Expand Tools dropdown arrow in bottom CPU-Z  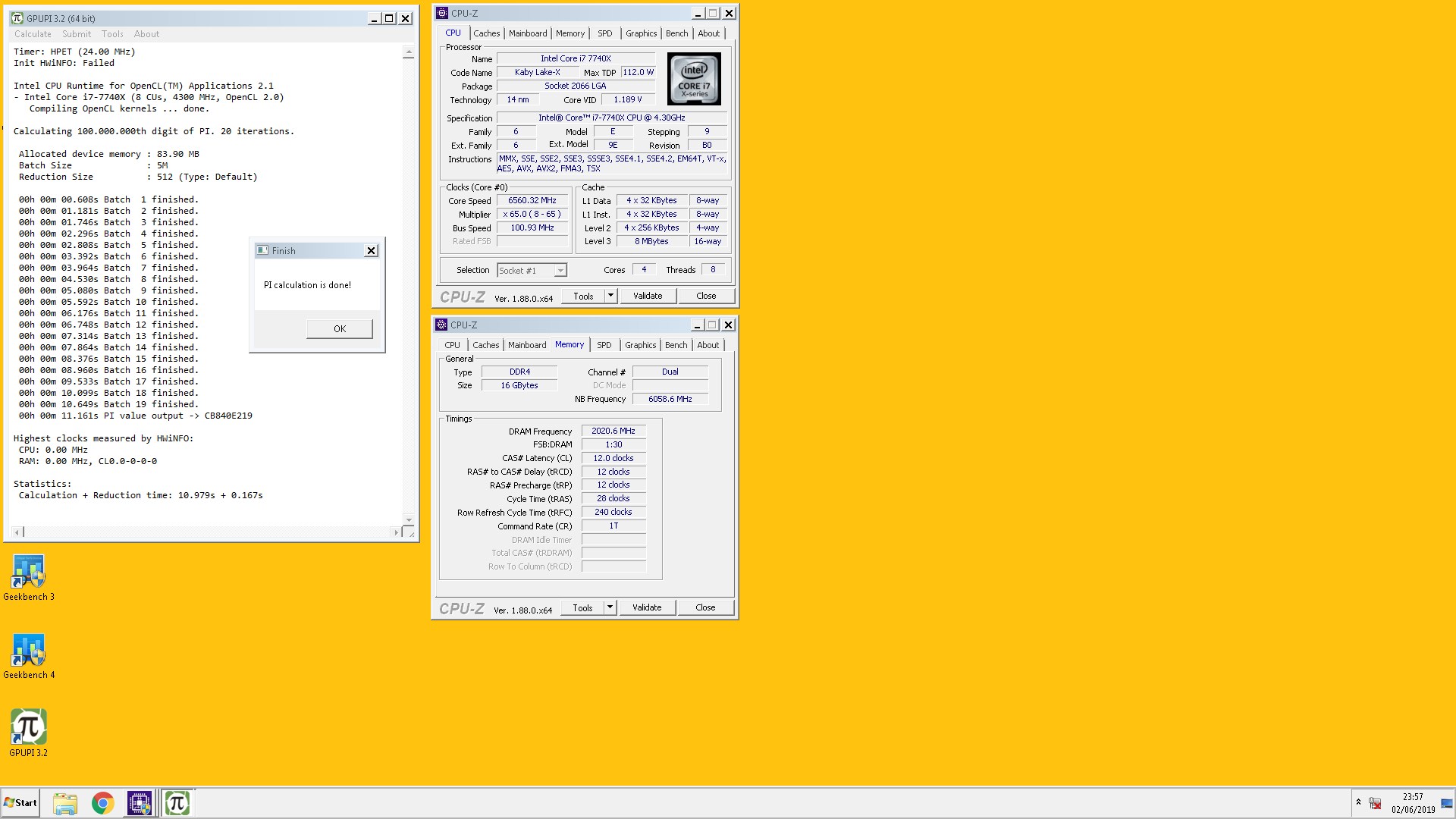point(610,607)
